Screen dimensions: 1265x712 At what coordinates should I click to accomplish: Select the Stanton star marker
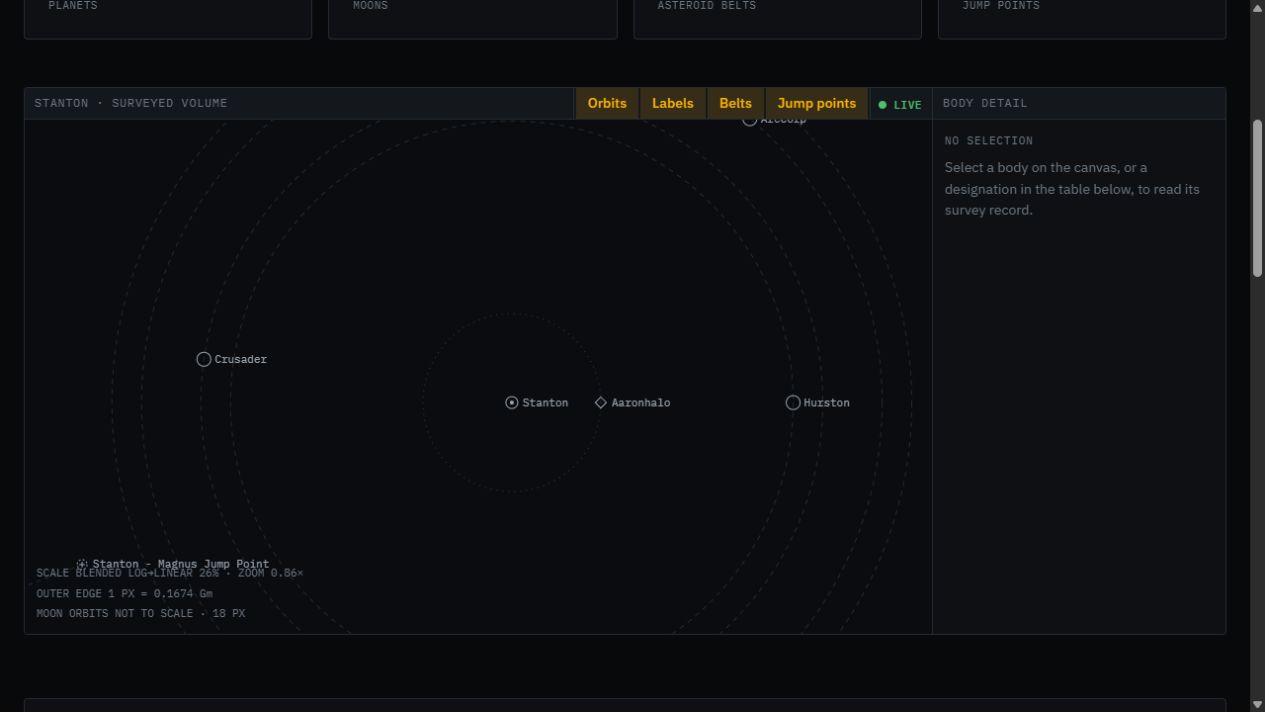click(x=512, y=403)
